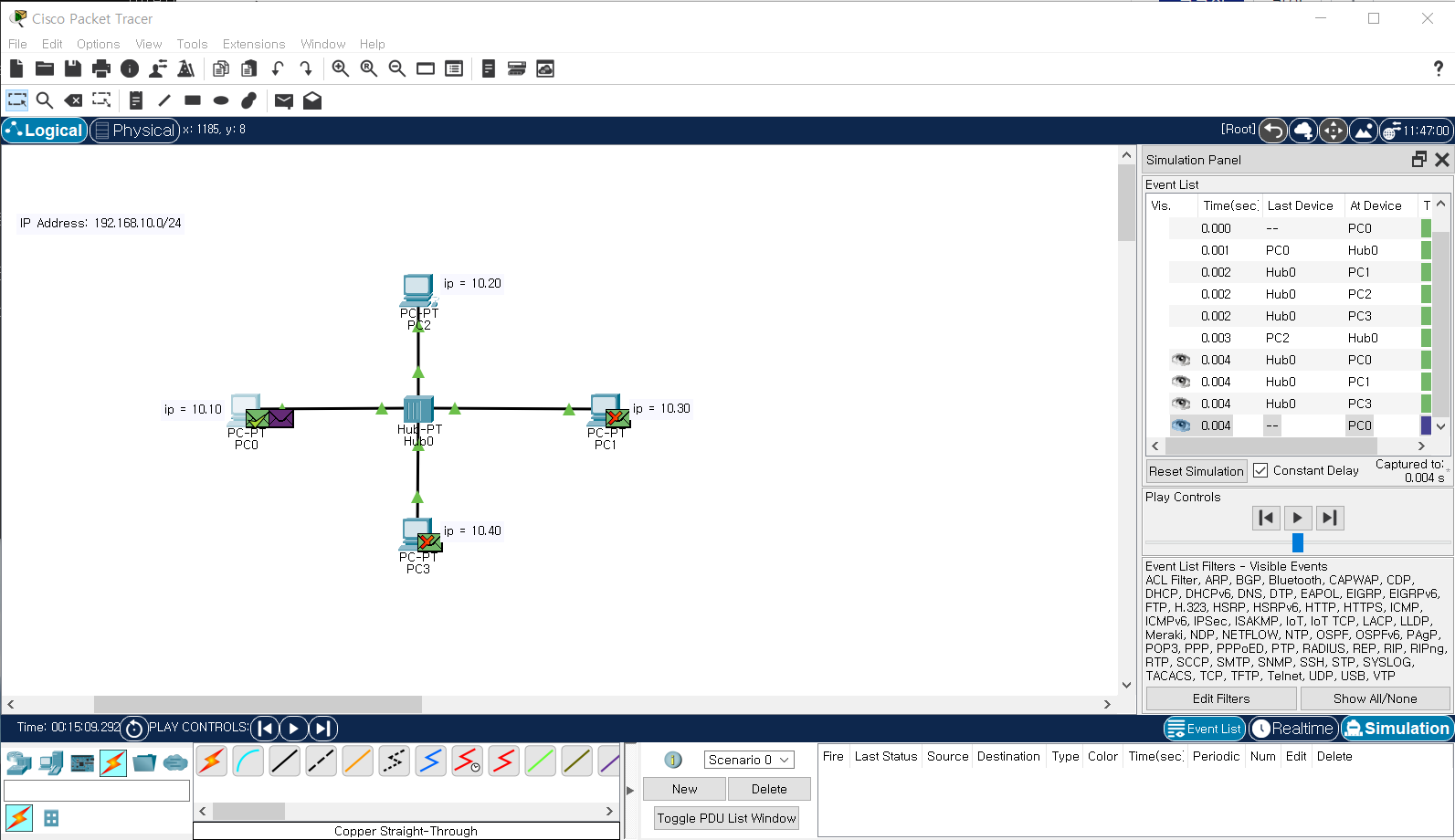Toggle visibility eye for Hub0 to PC0 event
1455x840 pixels.
click(1181, 360)
